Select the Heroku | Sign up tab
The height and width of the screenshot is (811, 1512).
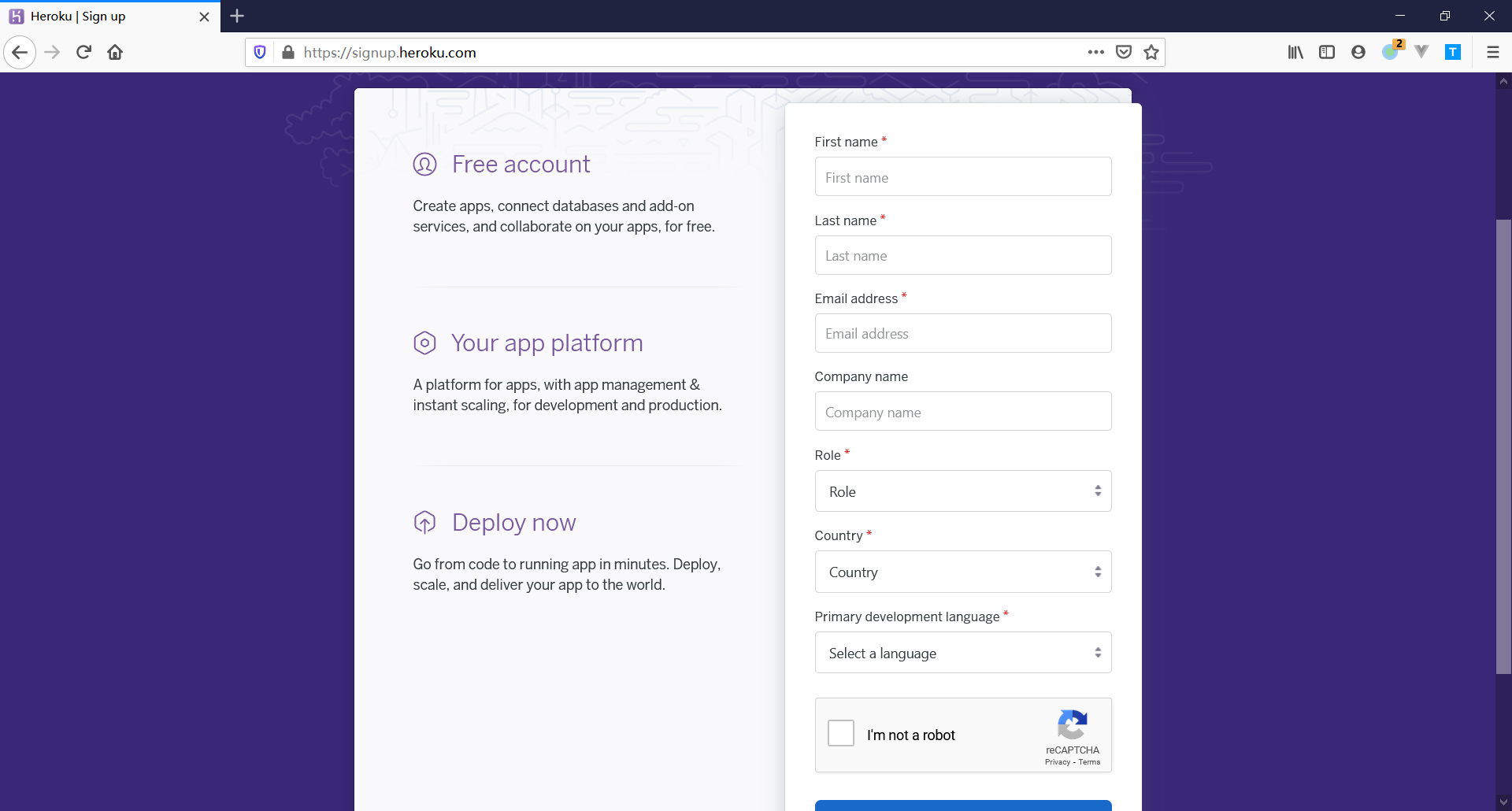coord(110,17)
